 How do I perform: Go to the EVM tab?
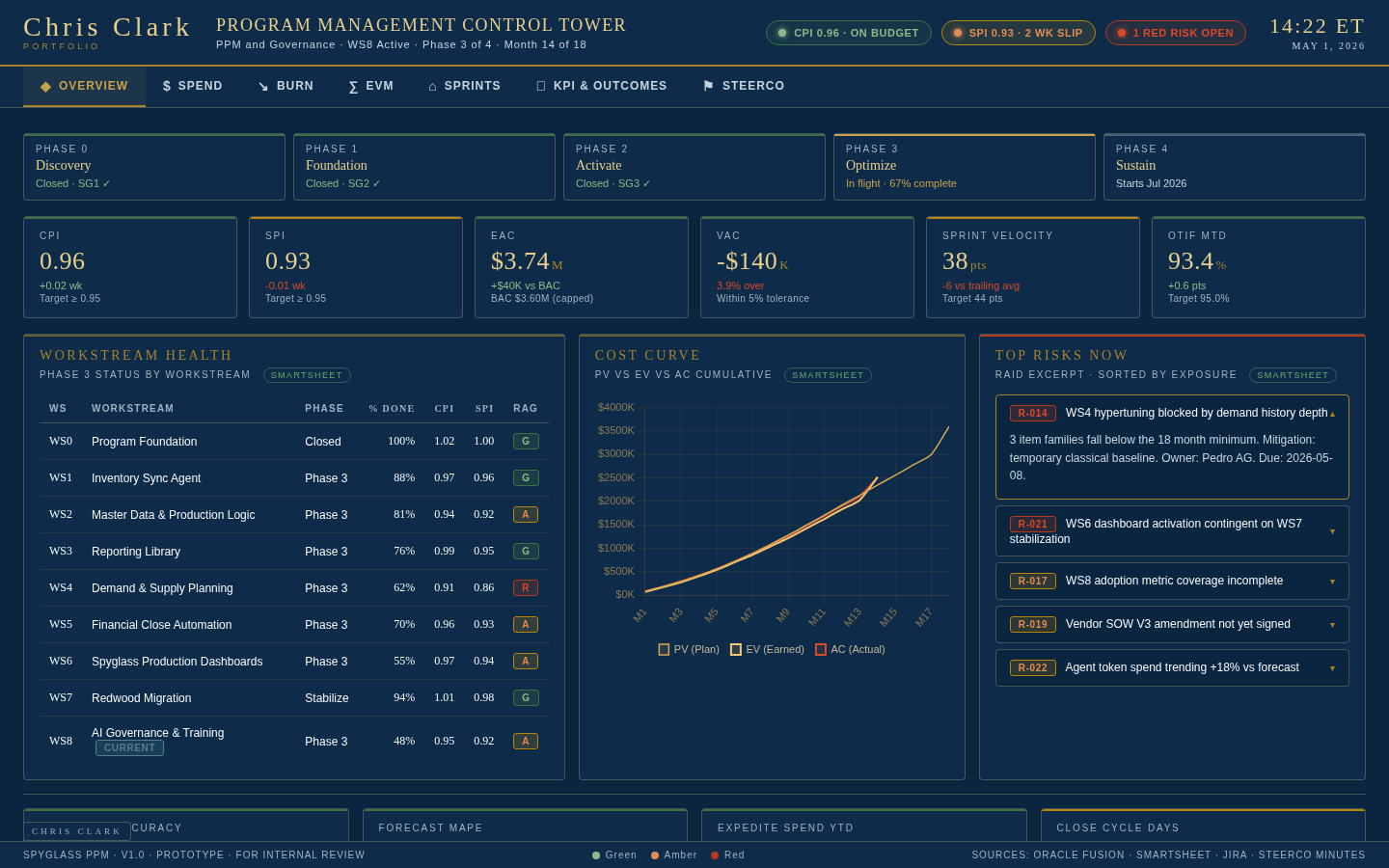[371, 86]
